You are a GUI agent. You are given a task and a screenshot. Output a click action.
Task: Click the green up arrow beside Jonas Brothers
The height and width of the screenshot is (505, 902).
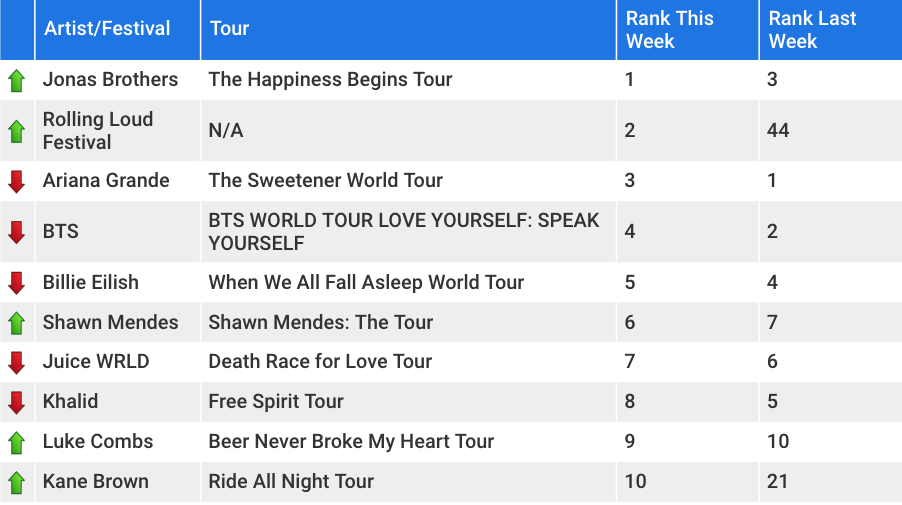(x=17, y=81)
